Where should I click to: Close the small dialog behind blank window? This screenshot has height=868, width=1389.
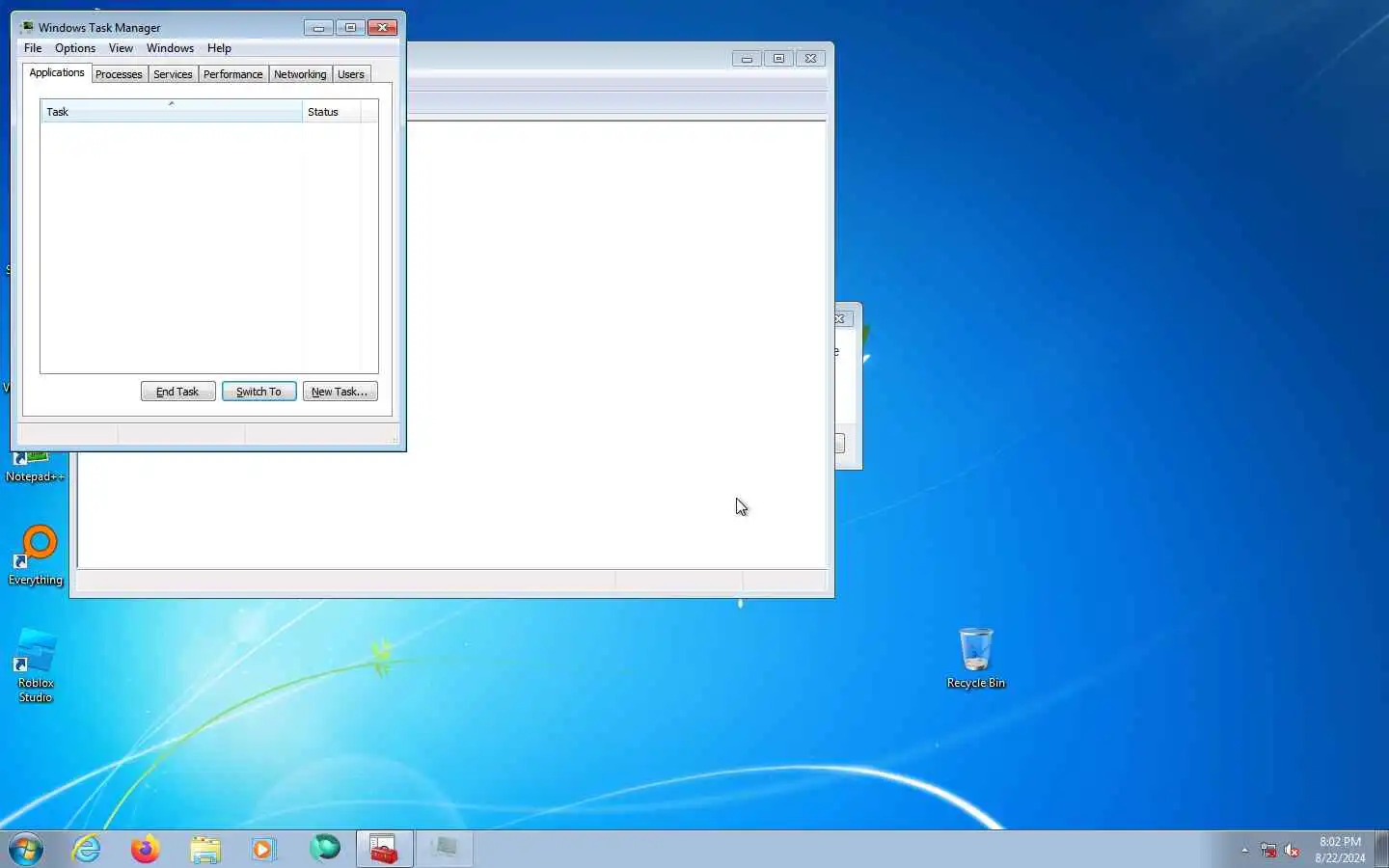click(842, 319)
